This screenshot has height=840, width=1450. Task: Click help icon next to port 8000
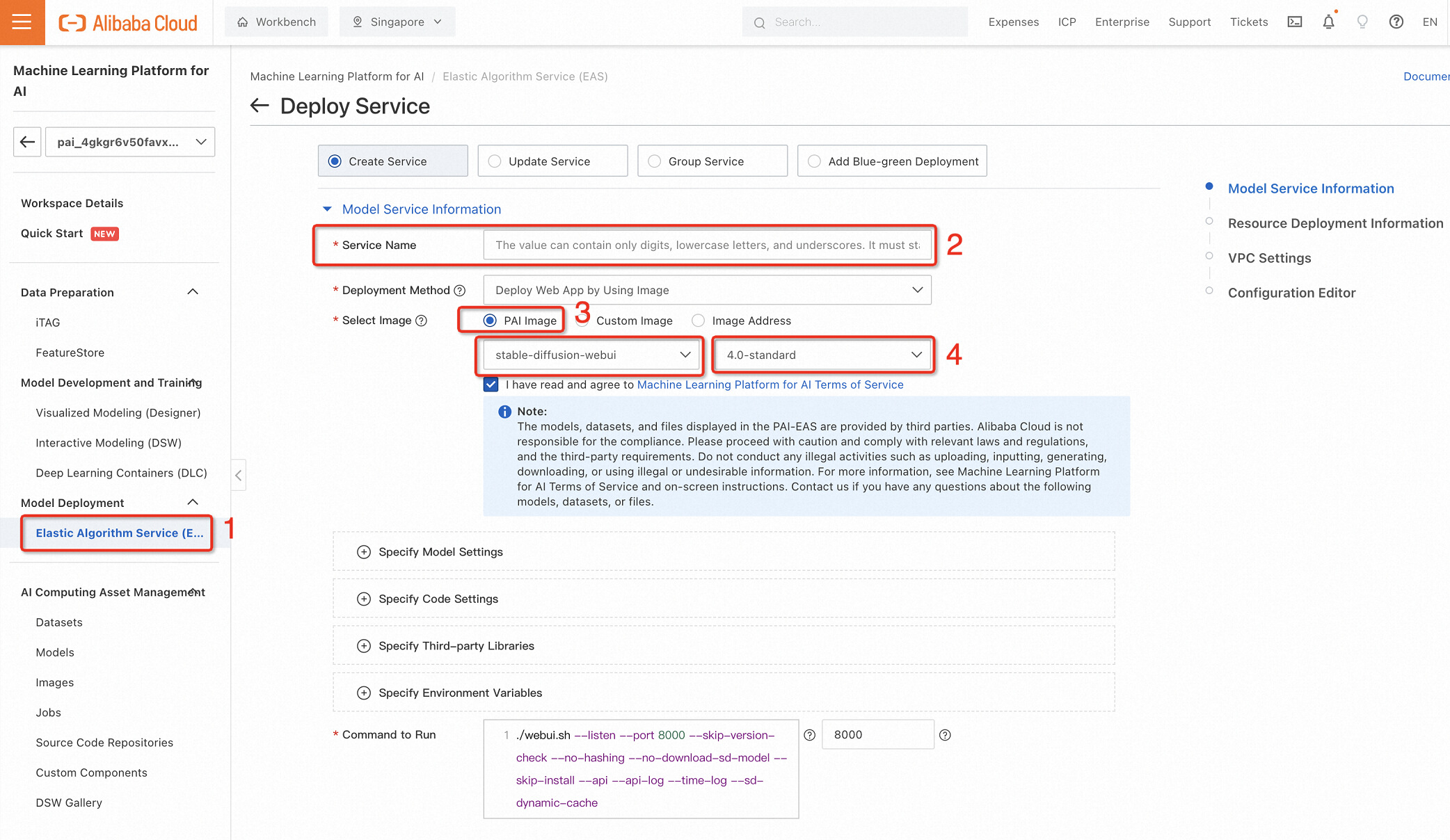[x=945, y=735]
